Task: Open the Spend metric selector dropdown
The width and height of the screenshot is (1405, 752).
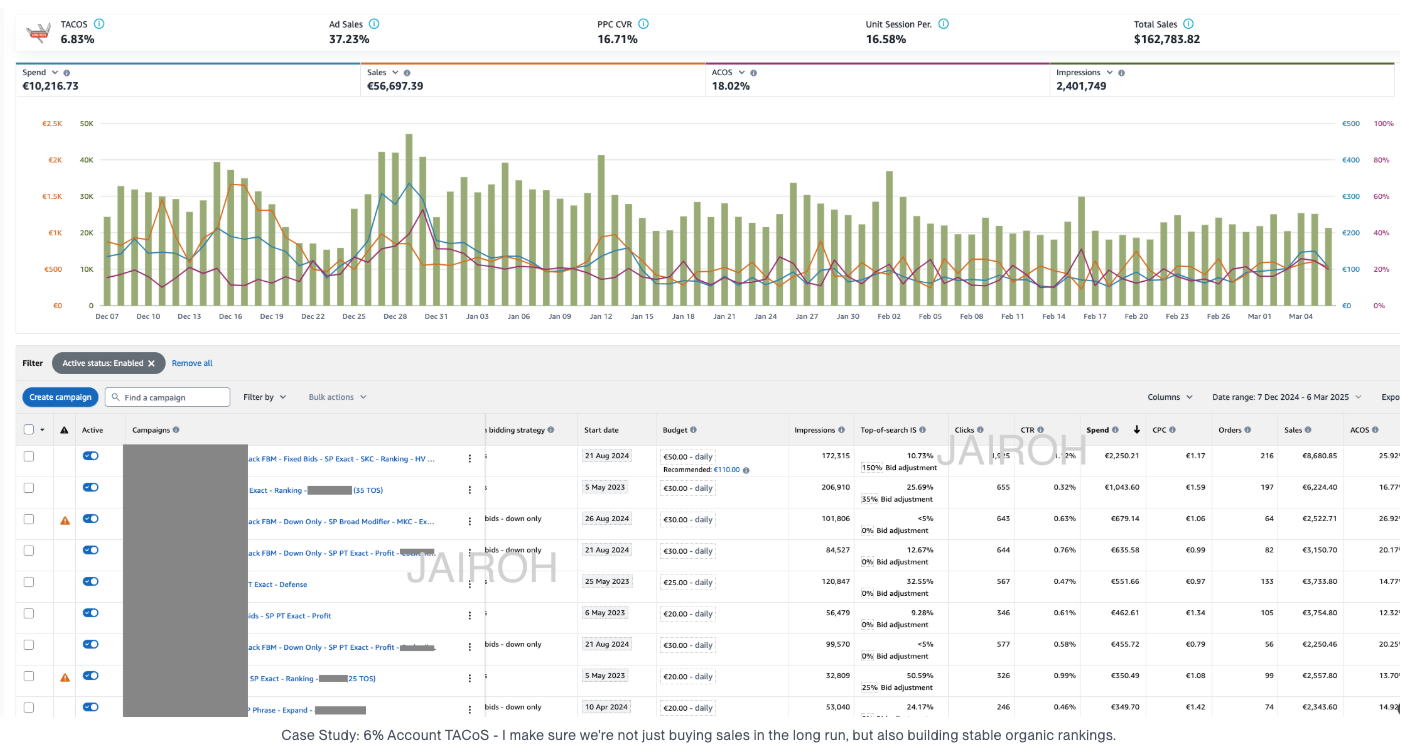Action: [x=55, y=73]
